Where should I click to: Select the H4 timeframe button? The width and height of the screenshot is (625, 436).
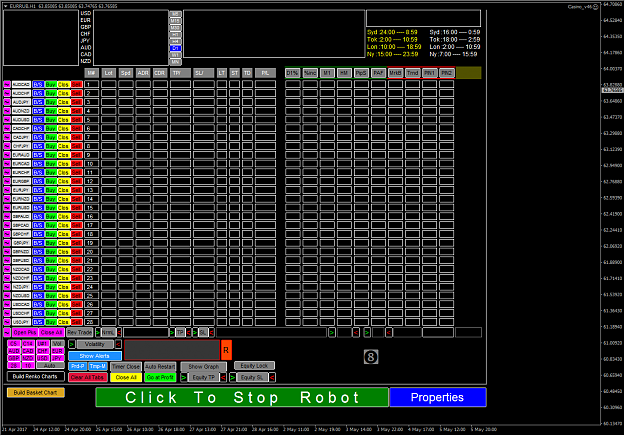175,41
